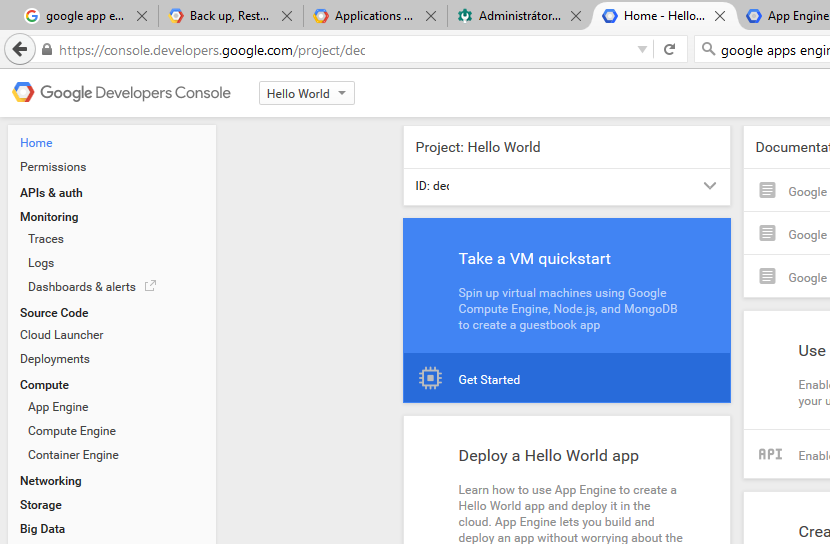Click the Google favicon on first tab
The image size is (830, 544).
tap(32, 16)
